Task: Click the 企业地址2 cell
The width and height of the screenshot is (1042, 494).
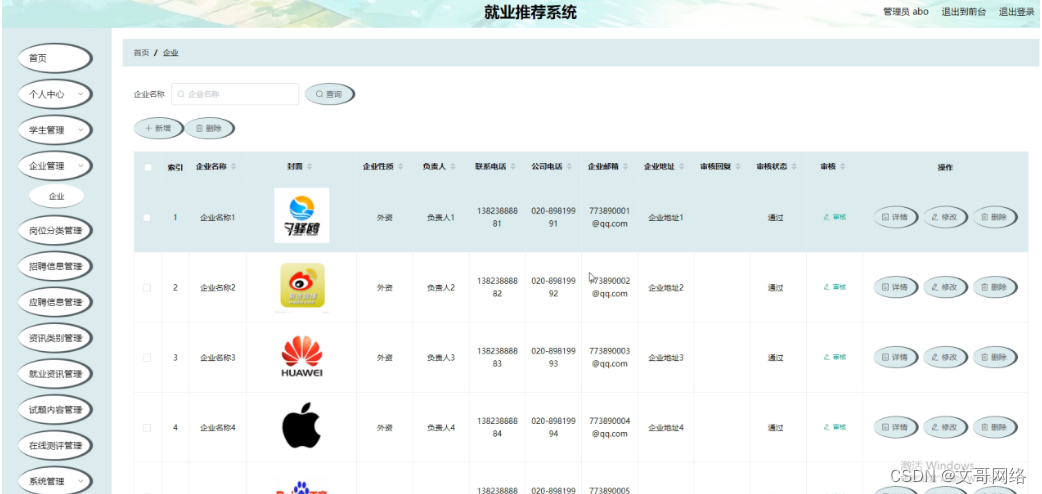Action: click(x=666, y=288)
